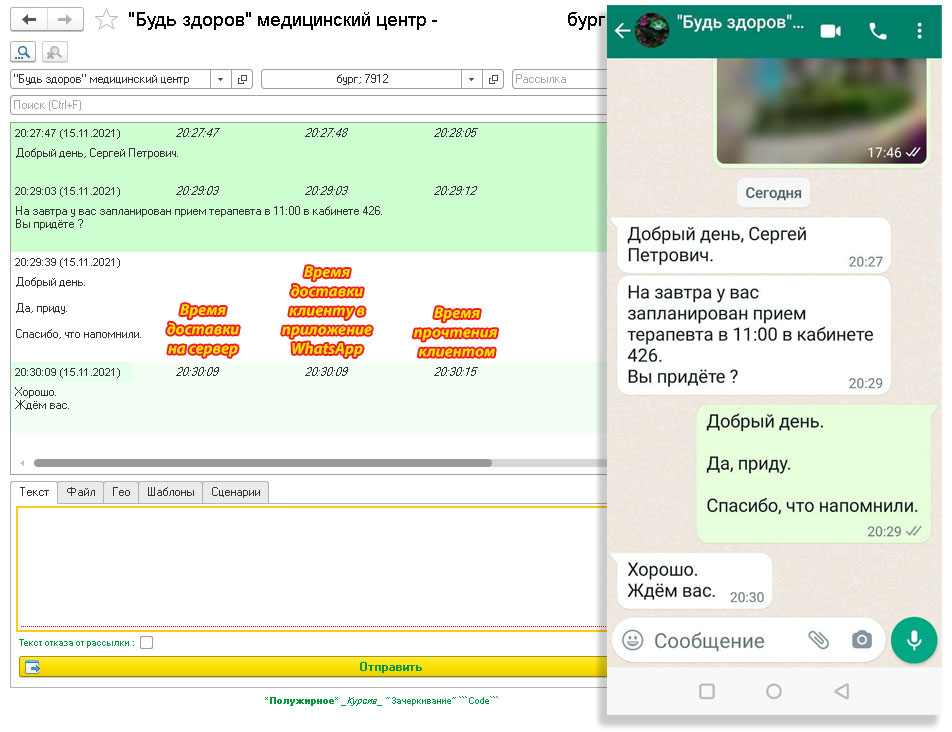Click the contact field showing 7912
This screenshot has height=732, width=952.
coord(361,79)
